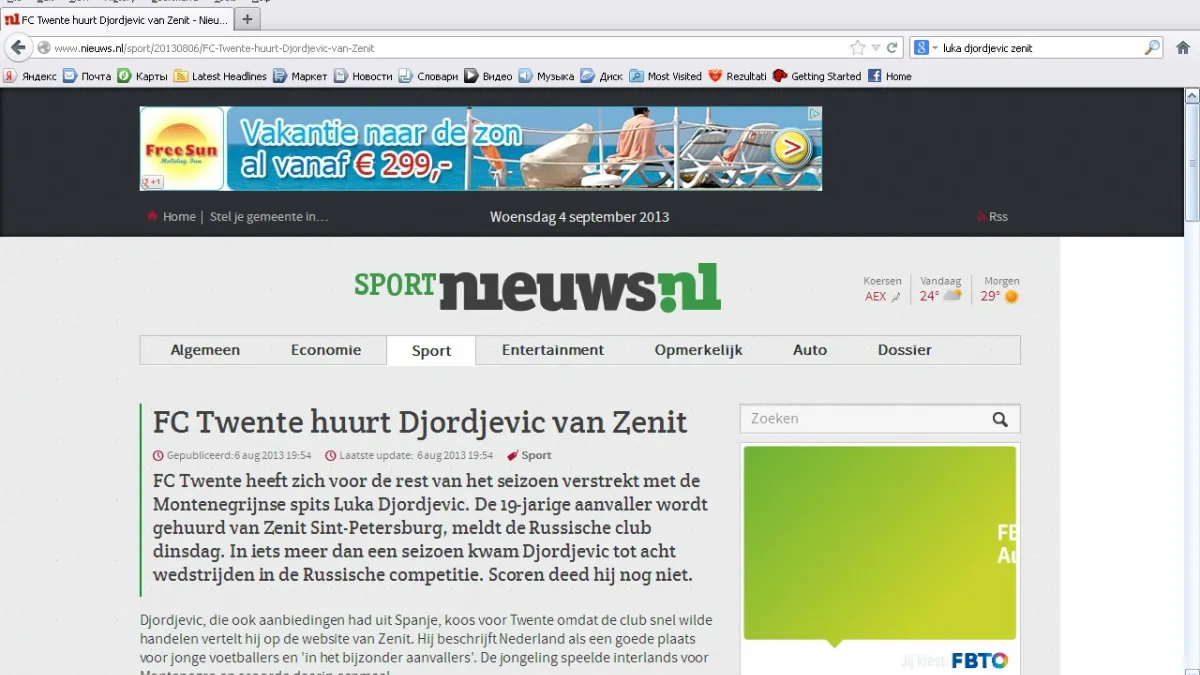Viewport: 1200px width, 675px height.
Task: Open the AEX Koersen indicator
Action: [x=882, y=296]
